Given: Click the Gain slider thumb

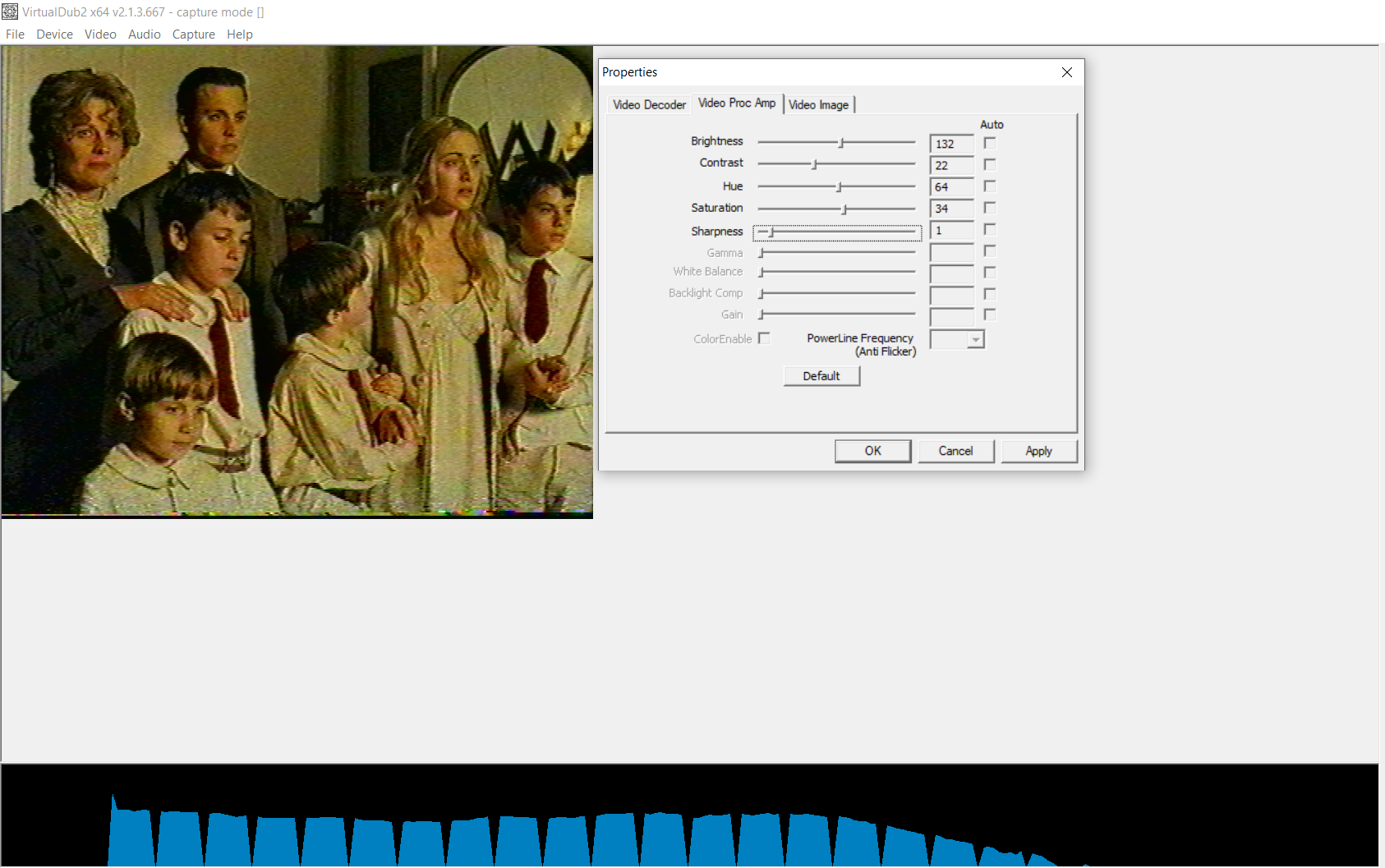Looking at the screenshot, I should pos(762,315).
